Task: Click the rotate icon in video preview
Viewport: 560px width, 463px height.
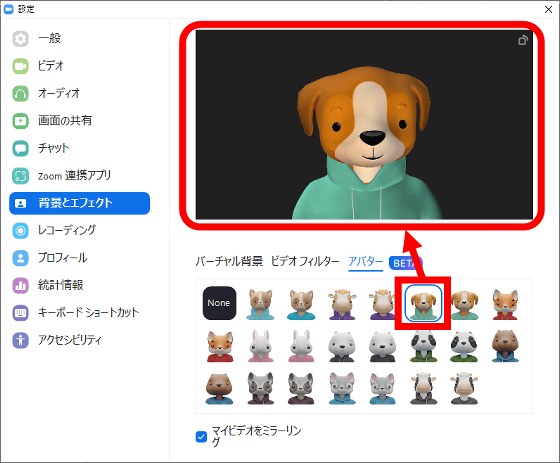Action: pyautogui.click(x=522, y=40)
